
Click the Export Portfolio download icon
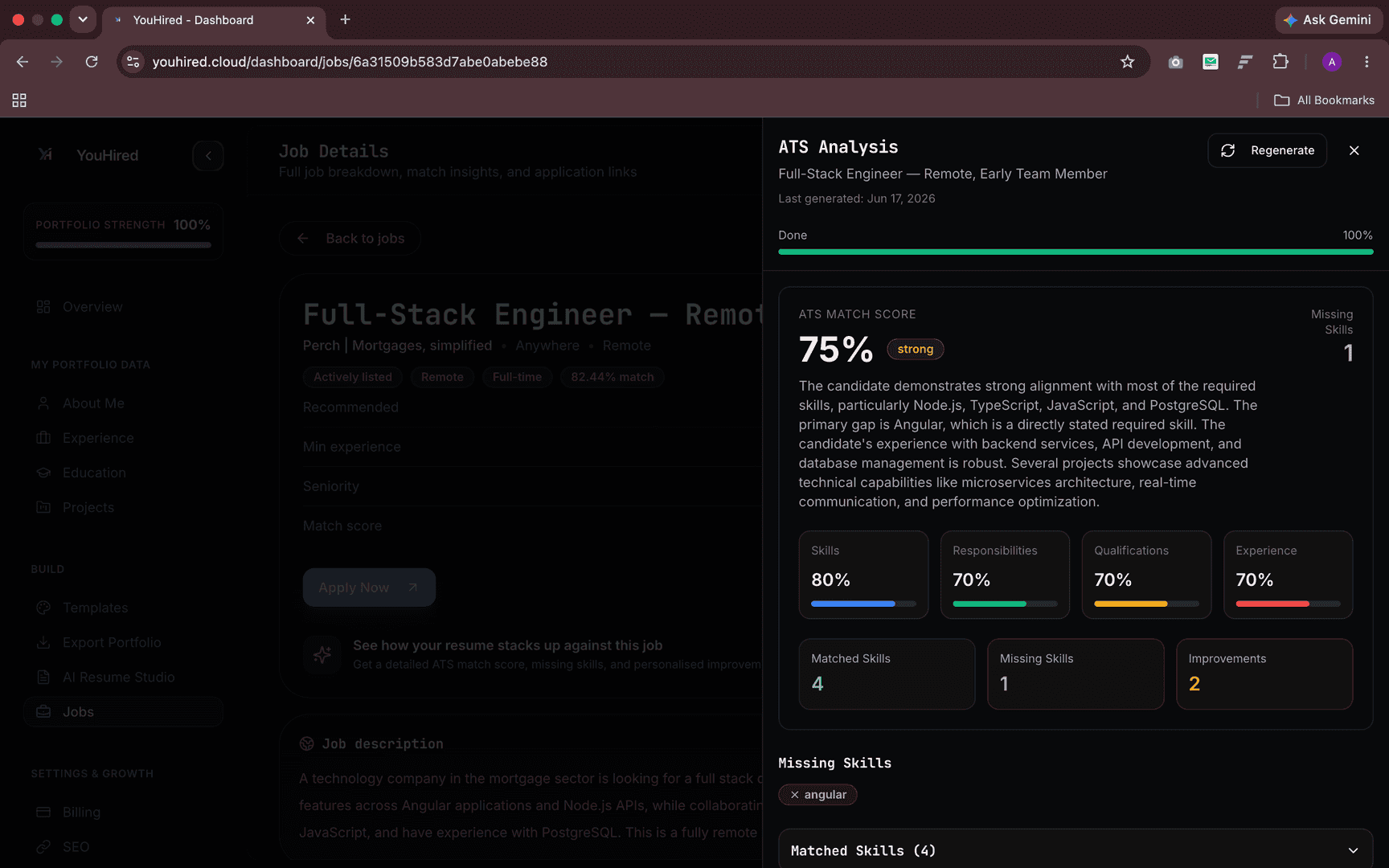tap(43, 642)
